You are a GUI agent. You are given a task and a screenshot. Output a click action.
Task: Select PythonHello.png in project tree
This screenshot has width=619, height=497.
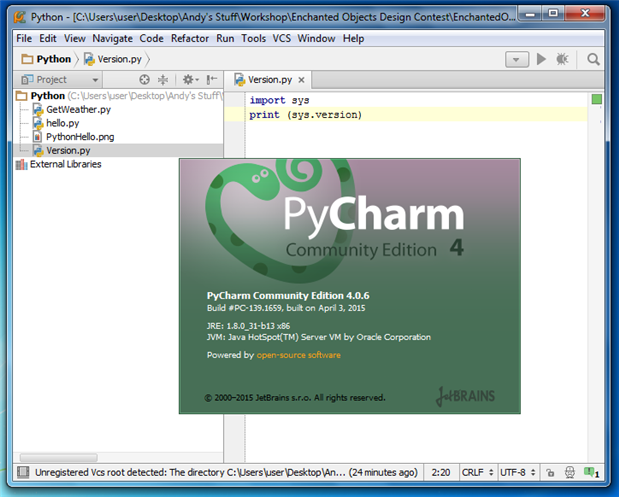80,137
